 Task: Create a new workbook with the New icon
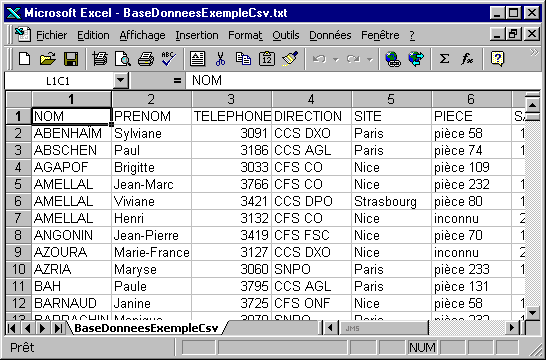tap(24, 58)
